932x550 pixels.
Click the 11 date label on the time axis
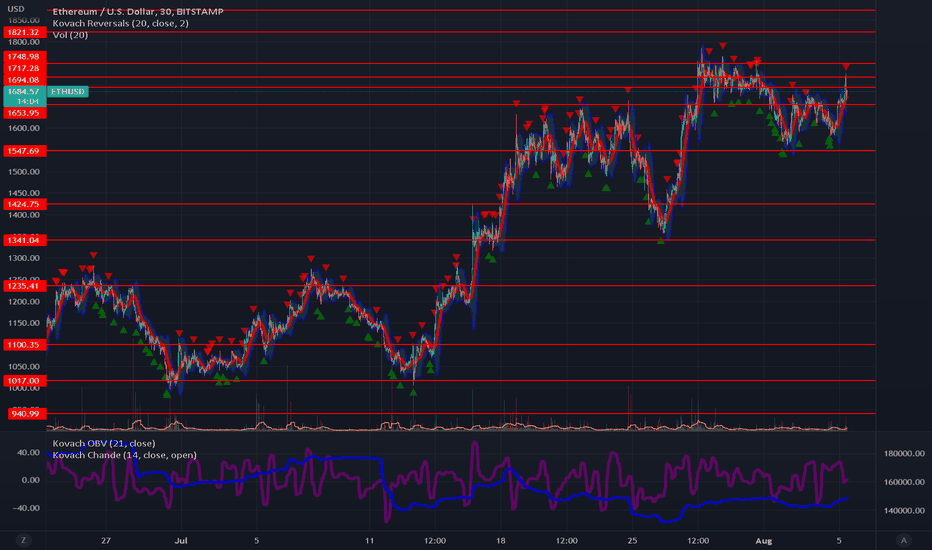point(370,540)
